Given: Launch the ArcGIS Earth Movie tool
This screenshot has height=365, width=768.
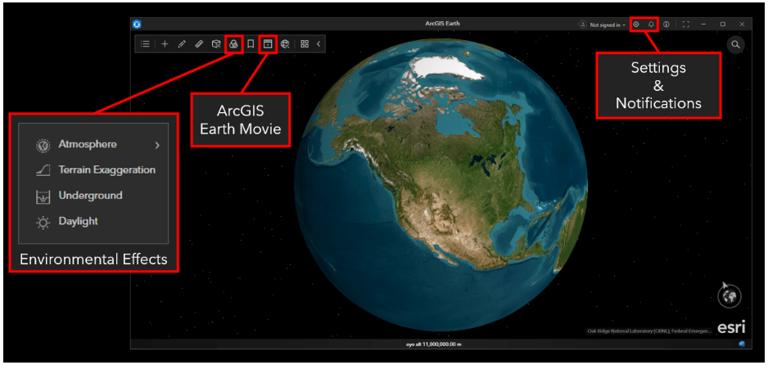Looking at the screenshot, I should [267, 44].
